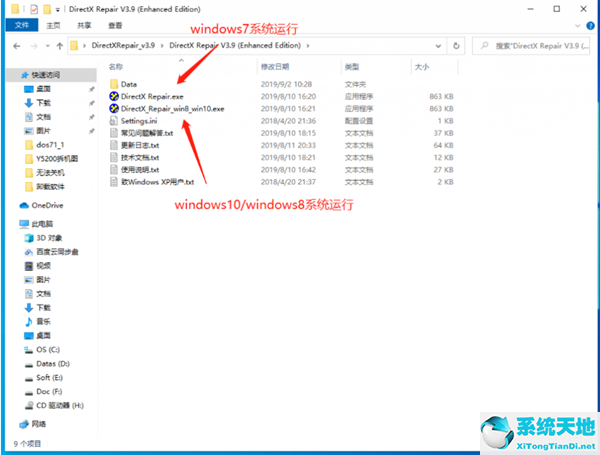Open 音乐 under This PC
This screenshot has width=600, height=455.
click(x=43, y=321)
